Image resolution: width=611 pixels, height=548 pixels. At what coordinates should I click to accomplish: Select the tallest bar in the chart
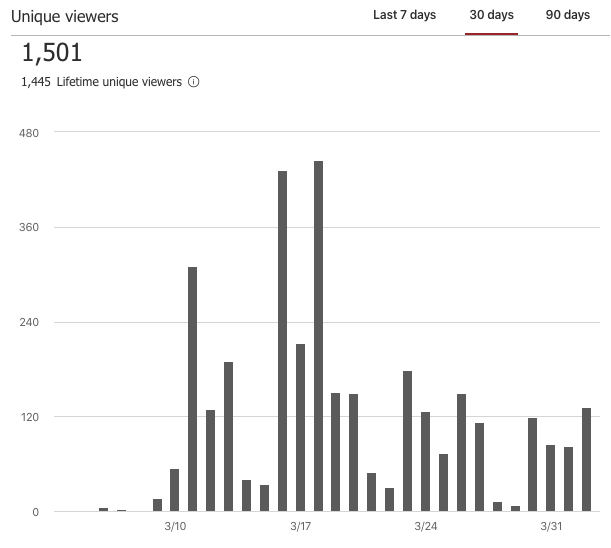pos(318,336)
